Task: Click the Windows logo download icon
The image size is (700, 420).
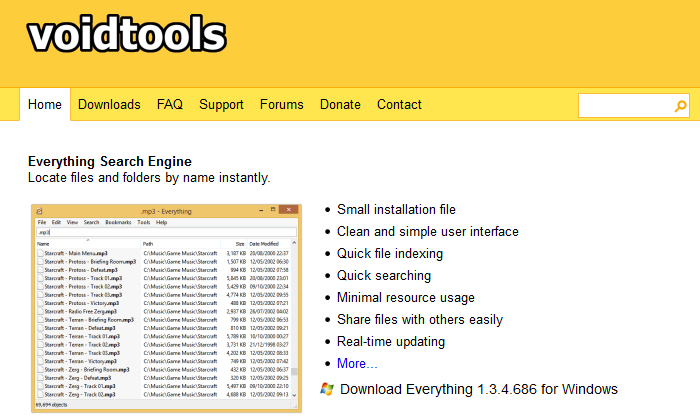Action: (327, 389)
